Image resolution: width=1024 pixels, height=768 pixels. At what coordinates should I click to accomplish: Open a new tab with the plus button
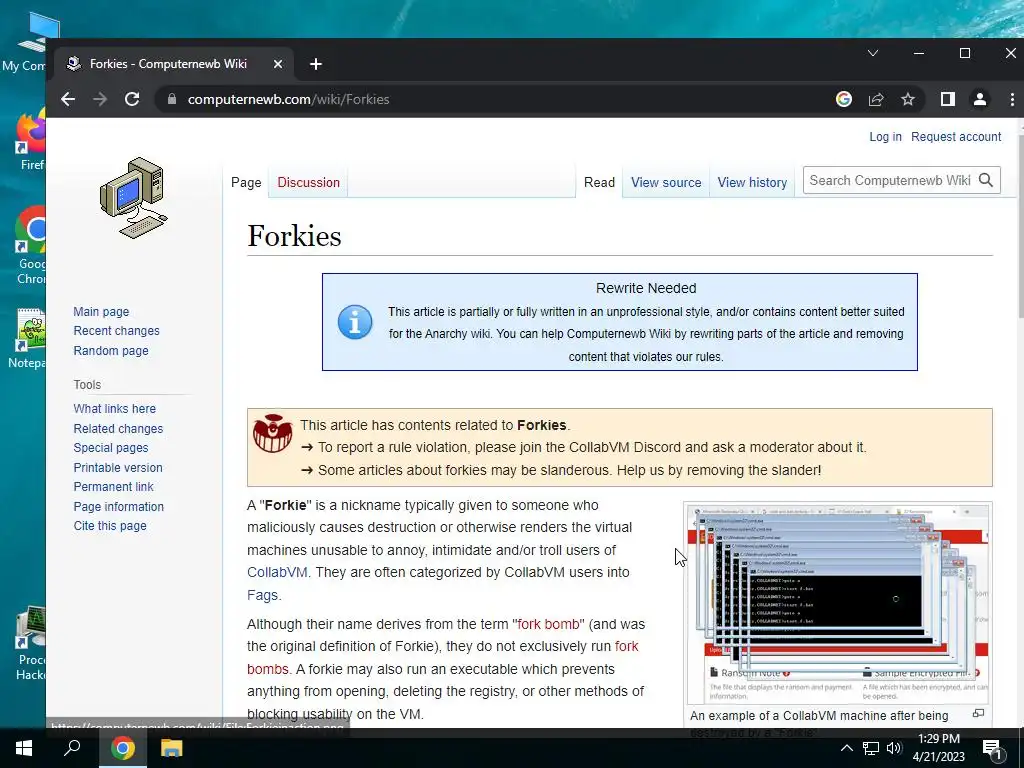coord(315,64)
